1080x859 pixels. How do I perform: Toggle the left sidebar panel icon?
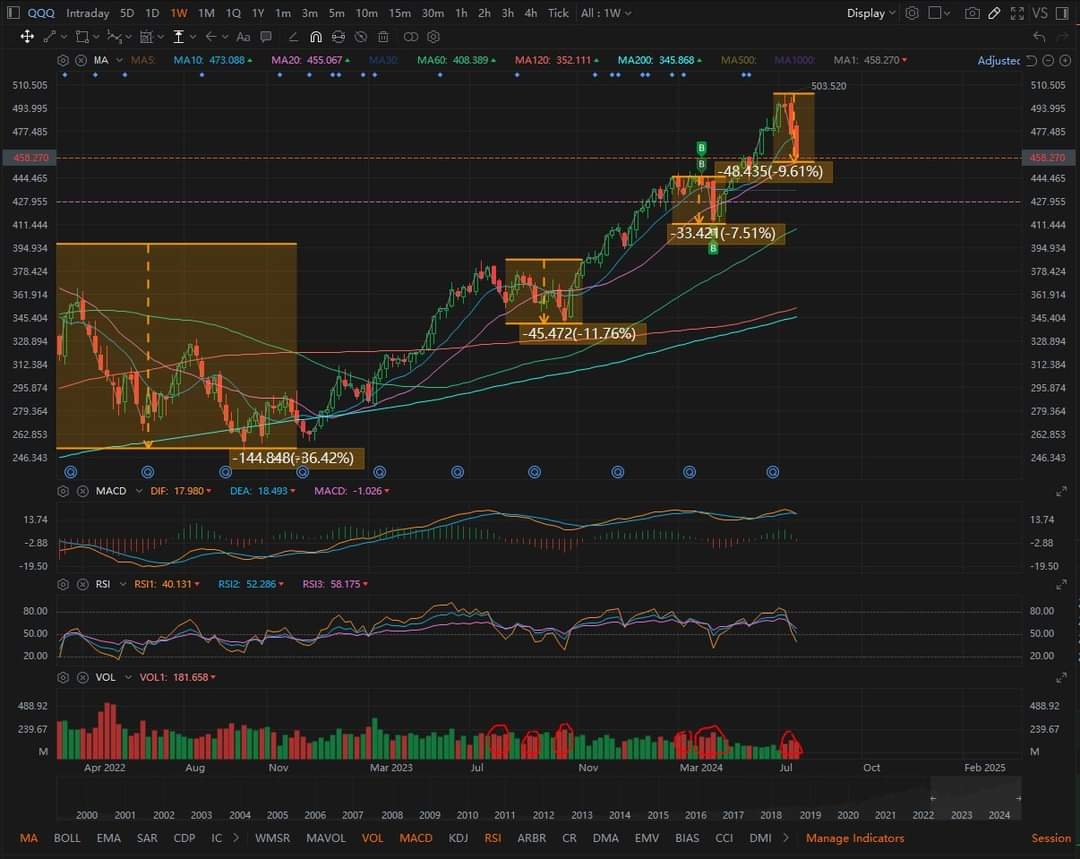click(13, 13)
